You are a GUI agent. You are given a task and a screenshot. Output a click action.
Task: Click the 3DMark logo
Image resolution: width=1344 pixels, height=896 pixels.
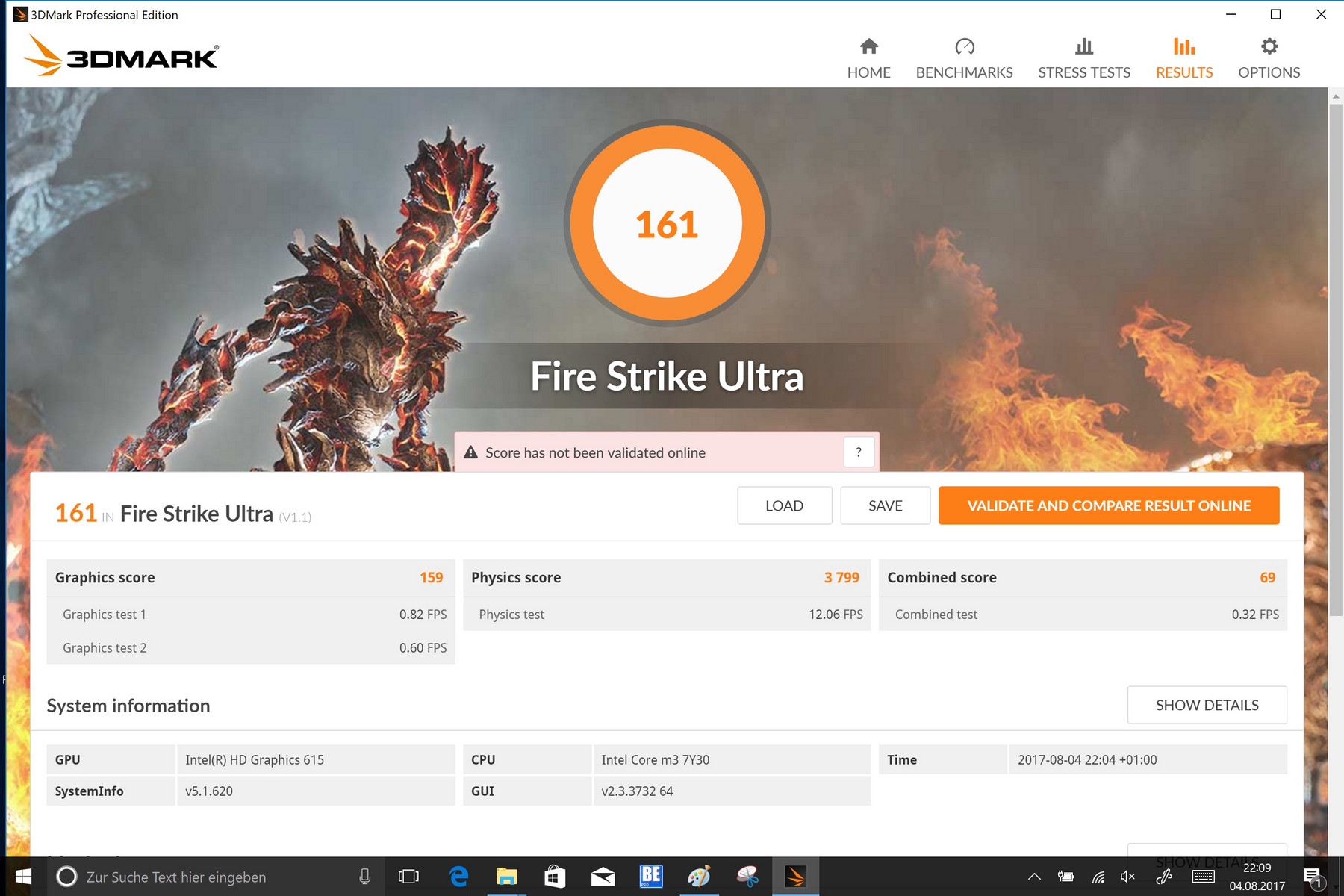click(121, 56)
